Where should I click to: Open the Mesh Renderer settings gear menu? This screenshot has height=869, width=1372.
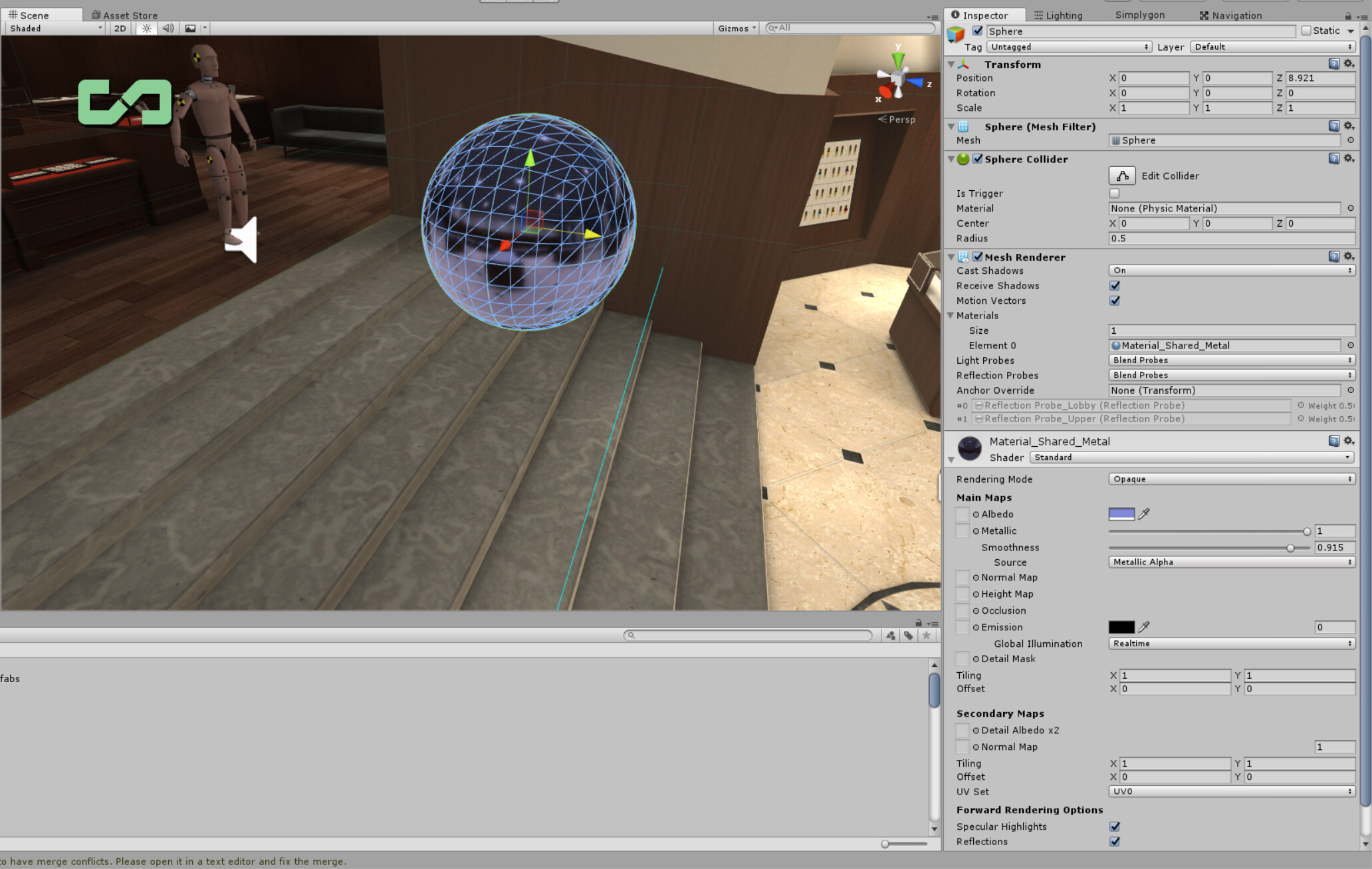[1349, 256]
